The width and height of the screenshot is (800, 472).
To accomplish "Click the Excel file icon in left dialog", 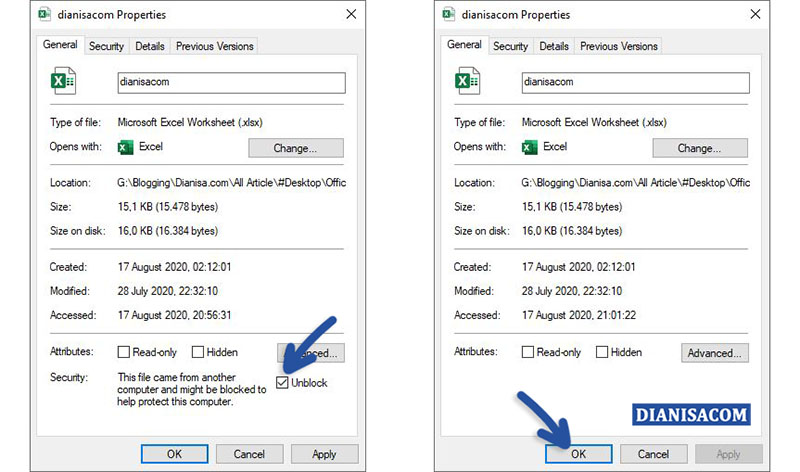I will tap(63, 81).
